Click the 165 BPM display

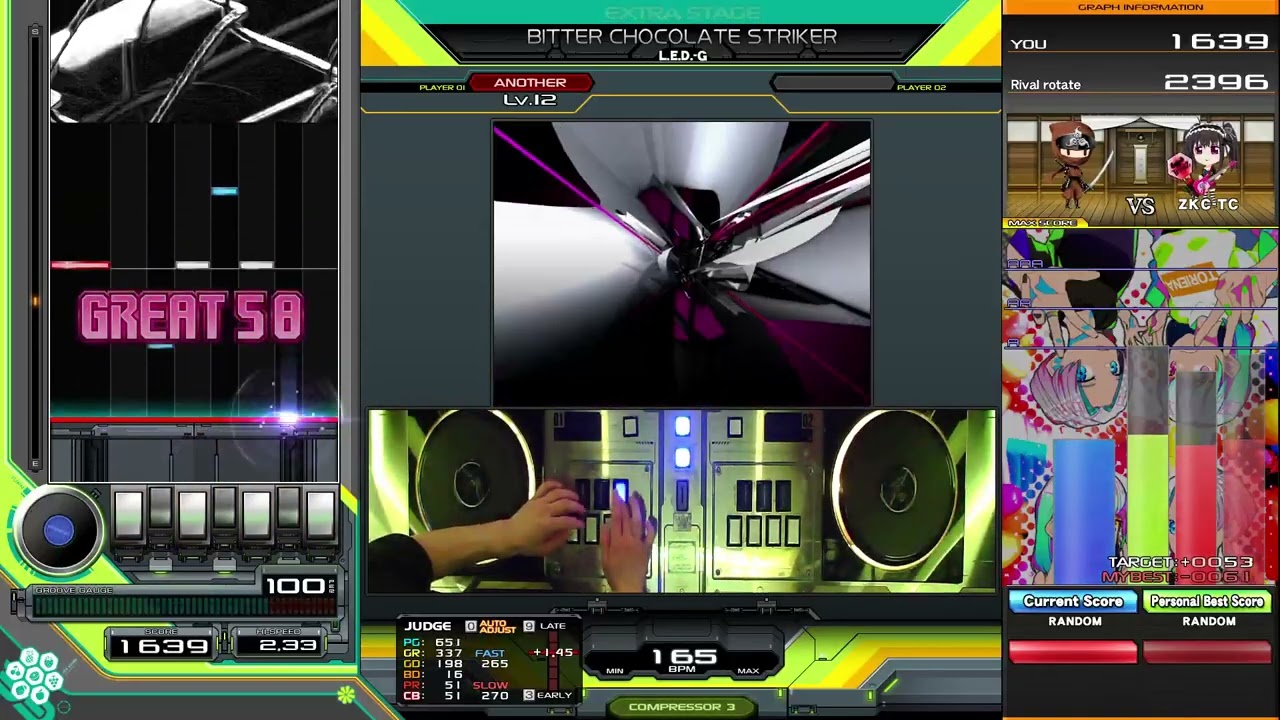684,658
